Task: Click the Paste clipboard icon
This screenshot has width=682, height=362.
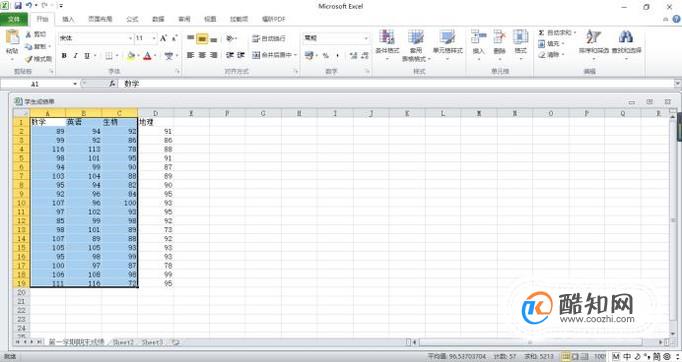Action: click(12, 37)
